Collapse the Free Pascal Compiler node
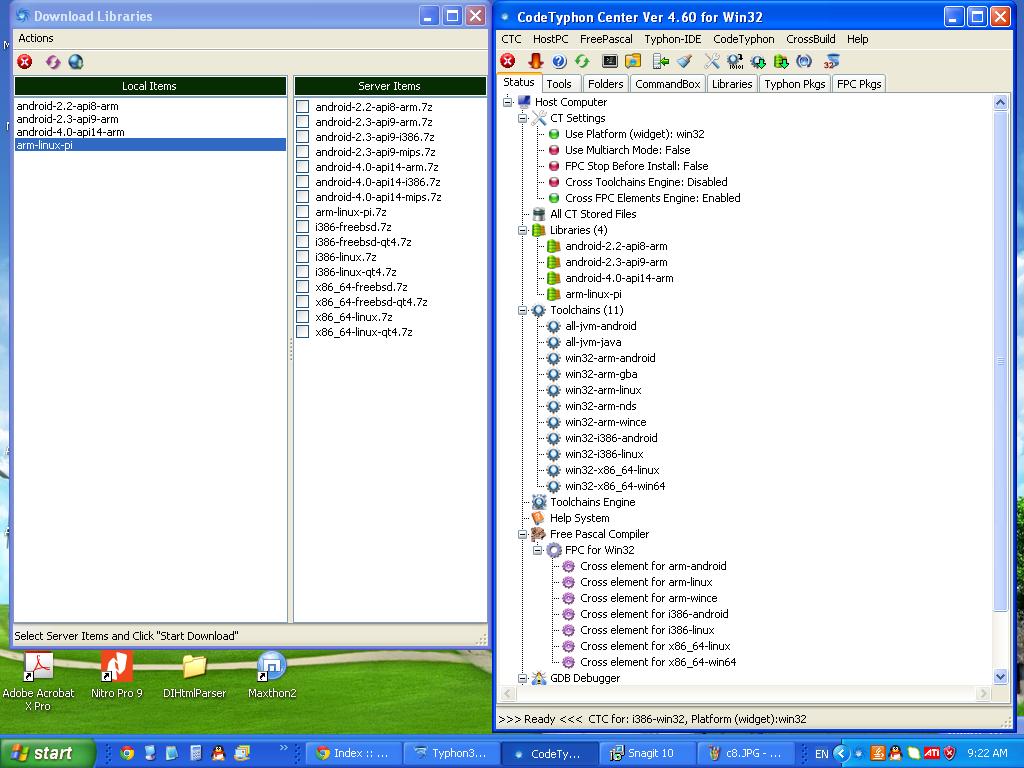Image resolution: width=1024 pixels, height=768 pixels. tap(522, 534)
